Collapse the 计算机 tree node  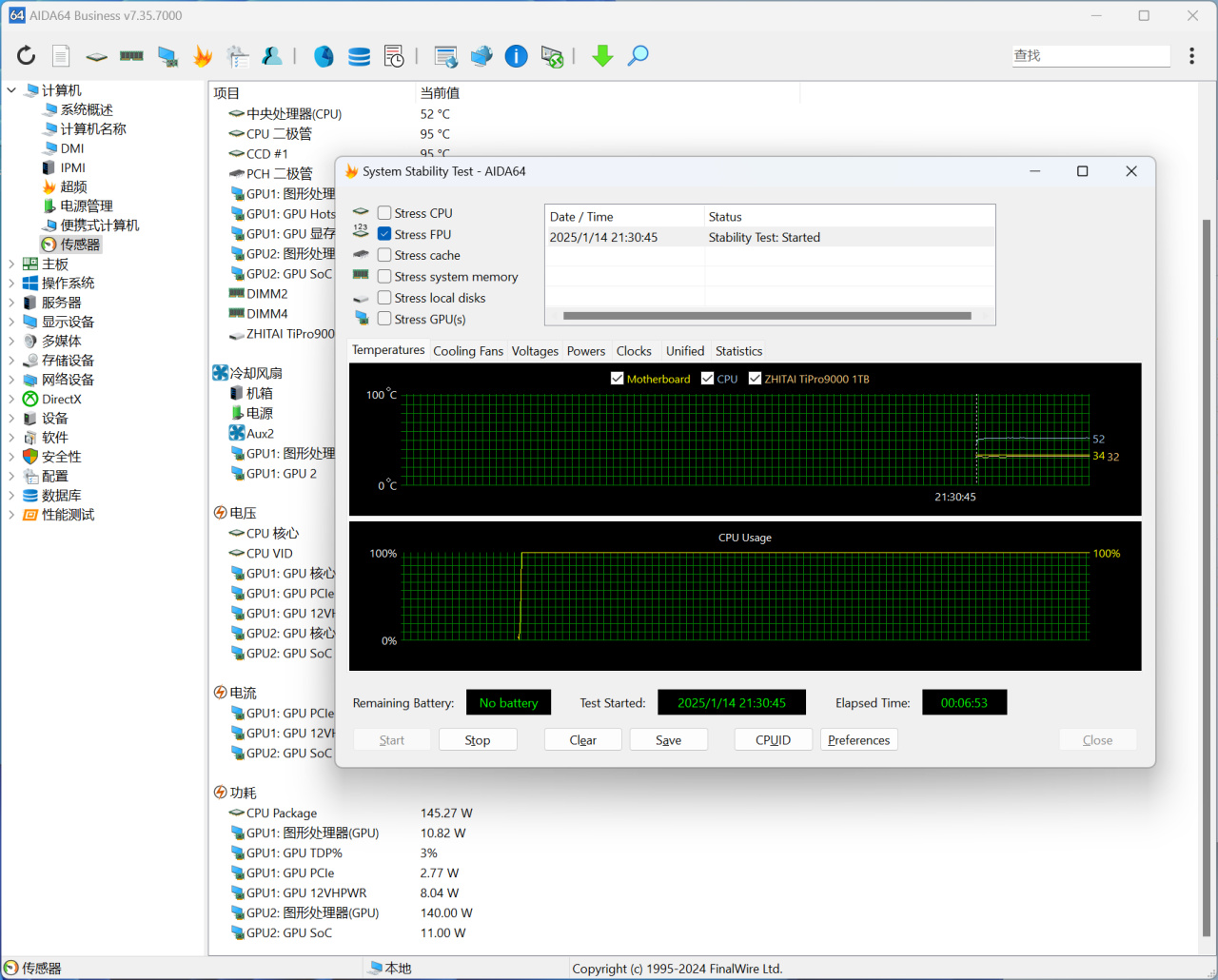pyautogui.click(x=11, y=90)
